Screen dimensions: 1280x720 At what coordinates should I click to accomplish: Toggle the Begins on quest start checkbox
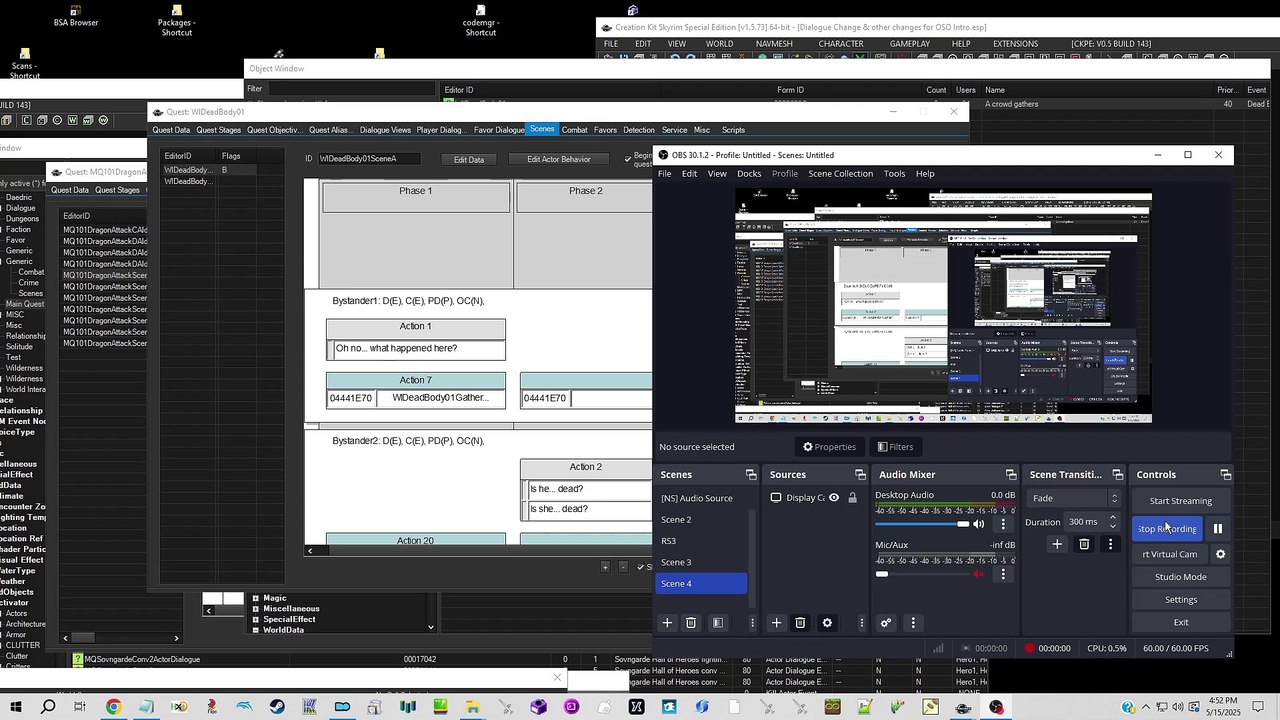[x=628, y=158]
